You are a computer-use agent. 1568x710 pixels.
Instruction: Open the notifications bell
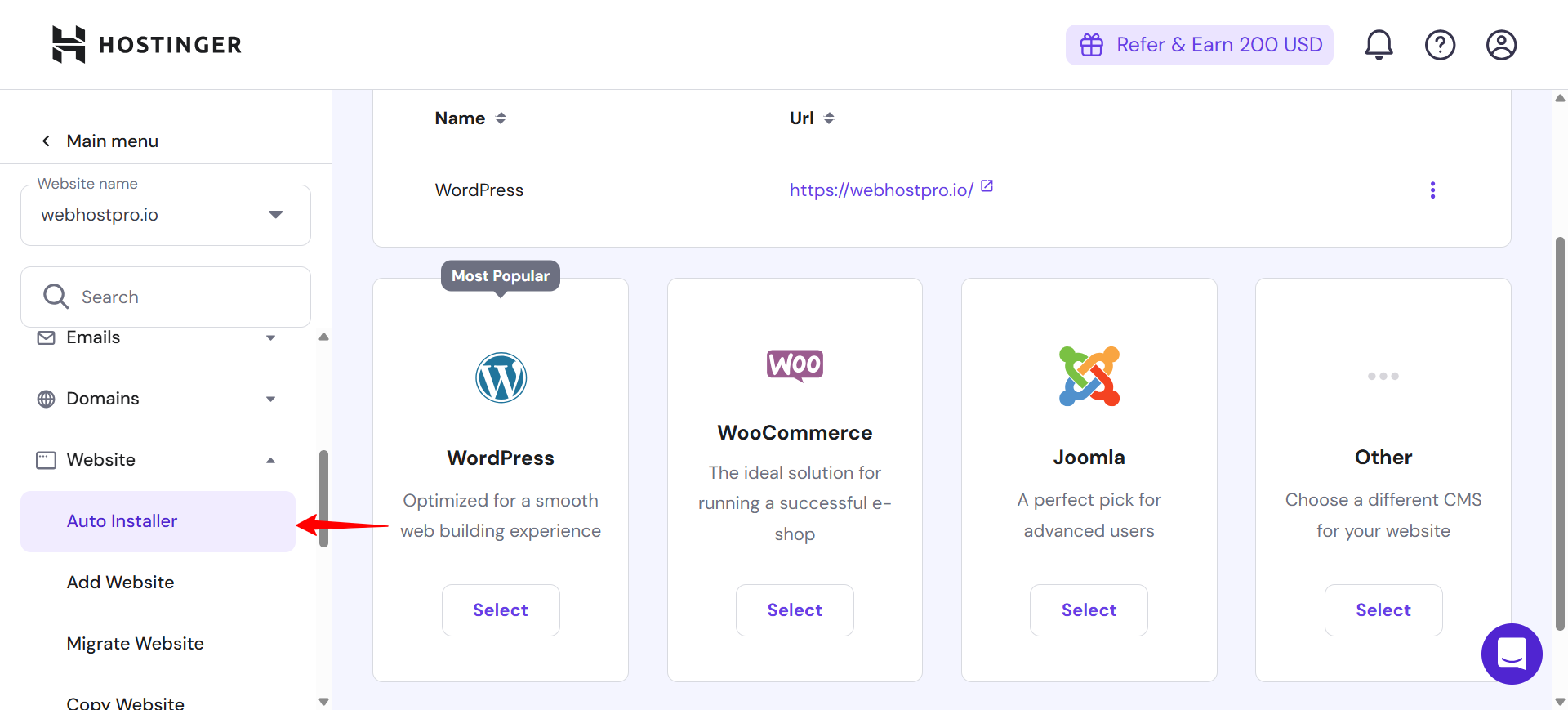coord(1379,45)
